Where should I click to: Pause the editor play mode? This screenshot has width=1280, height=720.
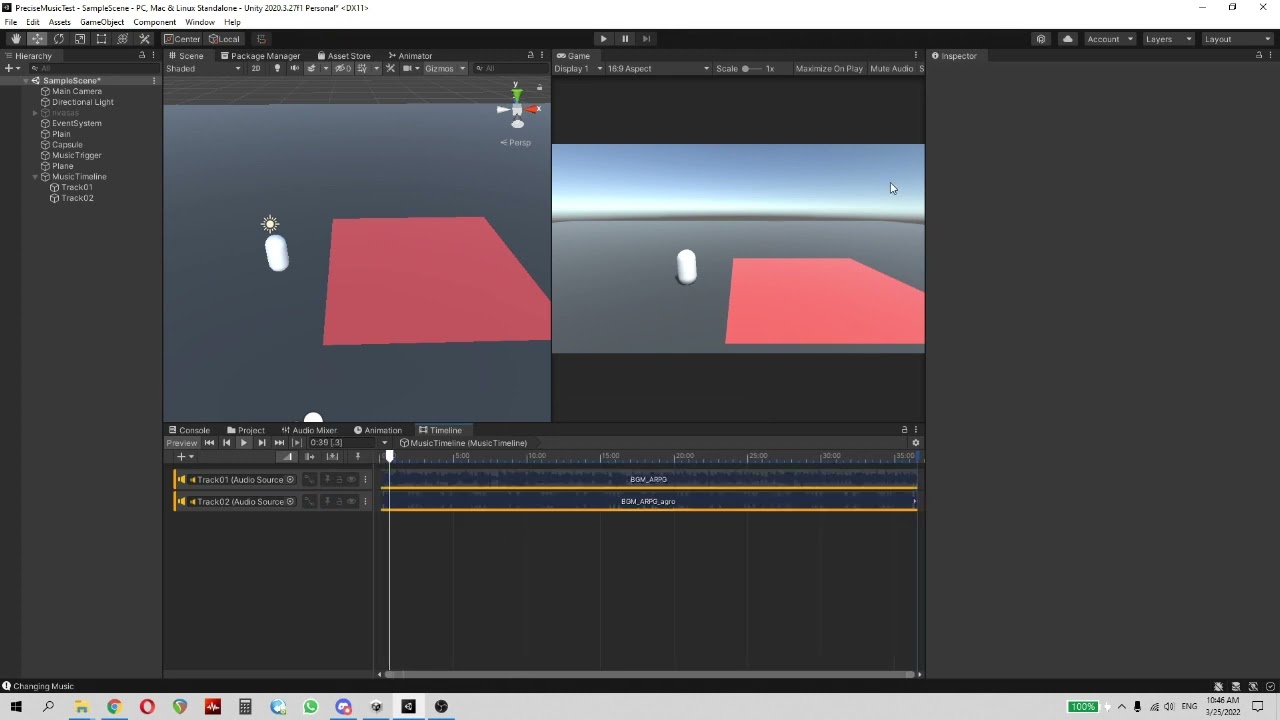tap(625, 39)
